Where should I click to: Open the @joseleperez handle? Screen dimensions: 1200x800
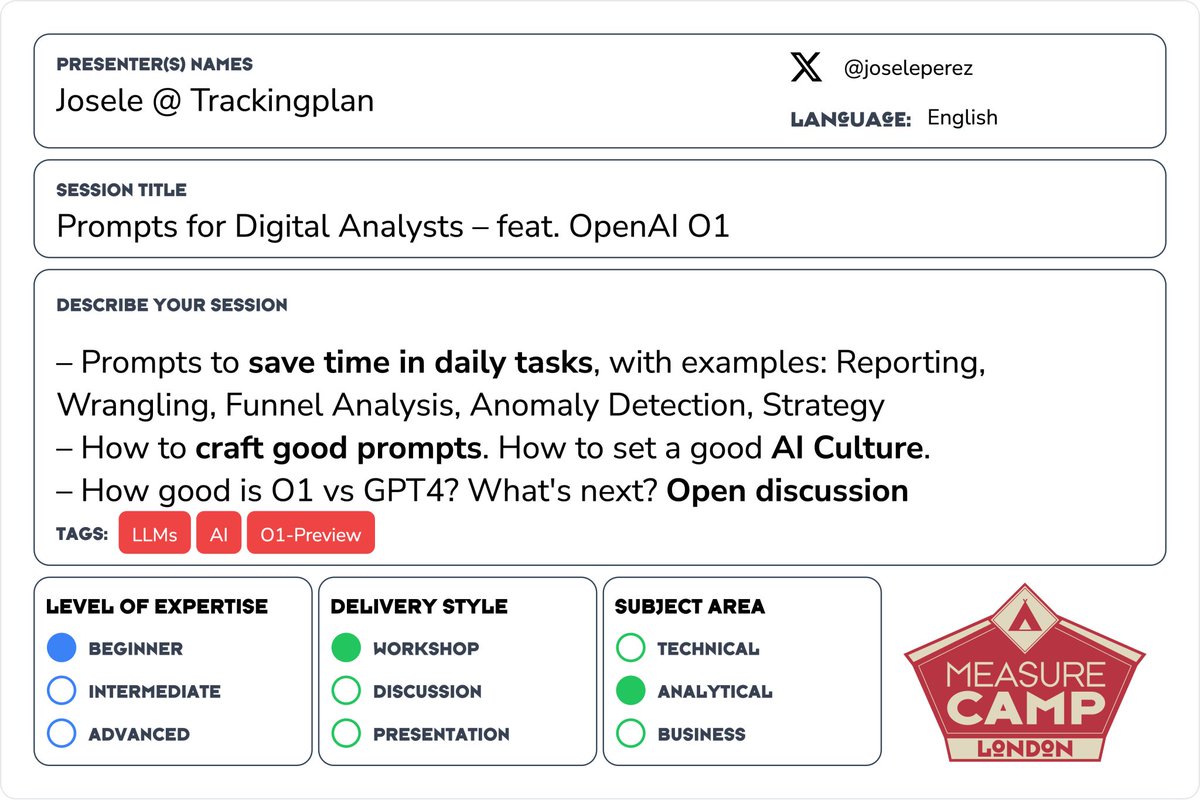click(909, 69)
